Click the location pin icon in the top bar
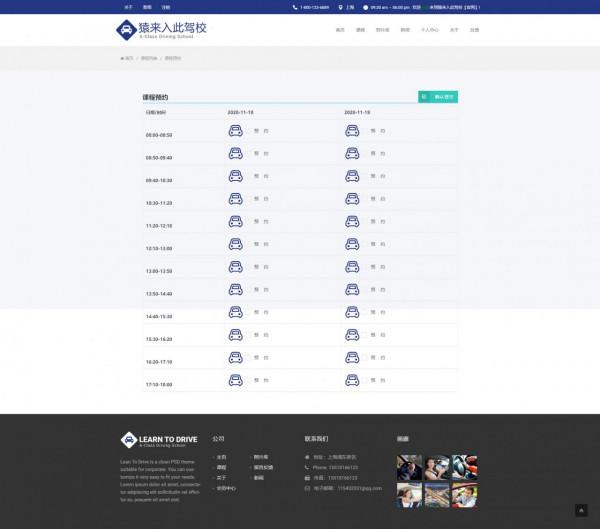 click(340, 7)
